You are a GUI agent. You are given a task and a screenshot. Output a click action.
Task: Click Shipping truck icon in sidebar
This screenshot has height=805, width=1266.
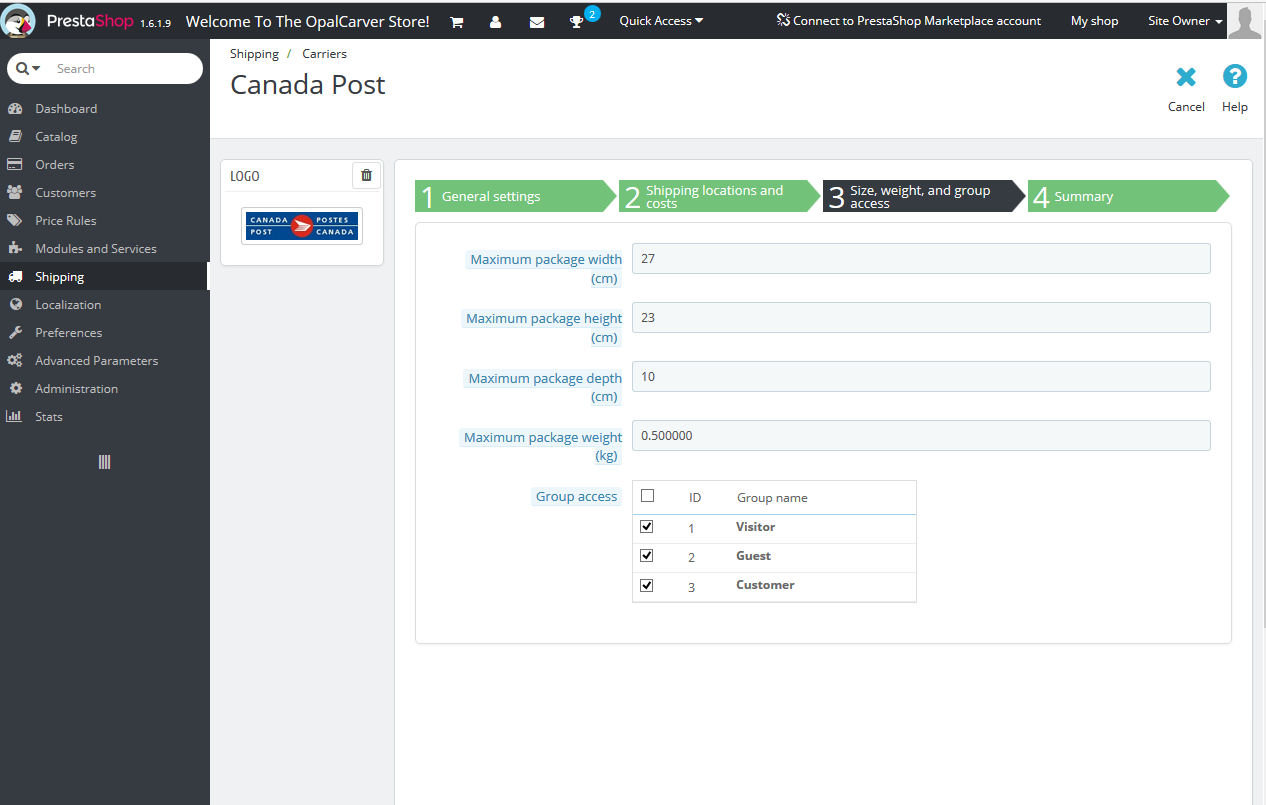click(15, 276)
